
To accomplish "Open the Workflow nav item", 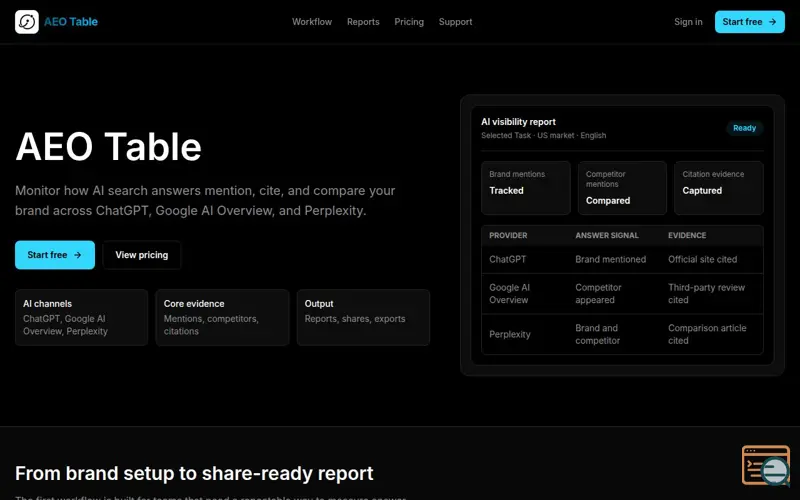I will coord(312,22).
